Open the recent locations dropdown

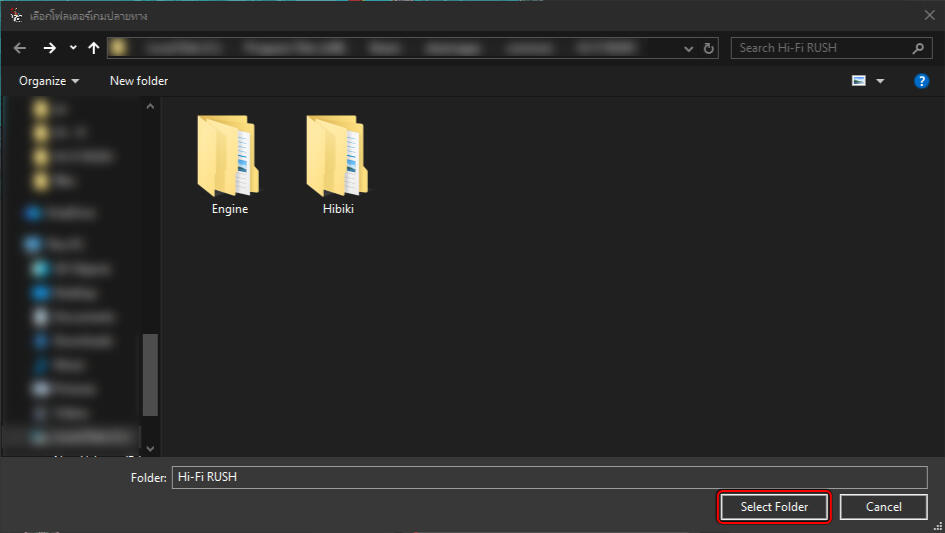[73, 48]
